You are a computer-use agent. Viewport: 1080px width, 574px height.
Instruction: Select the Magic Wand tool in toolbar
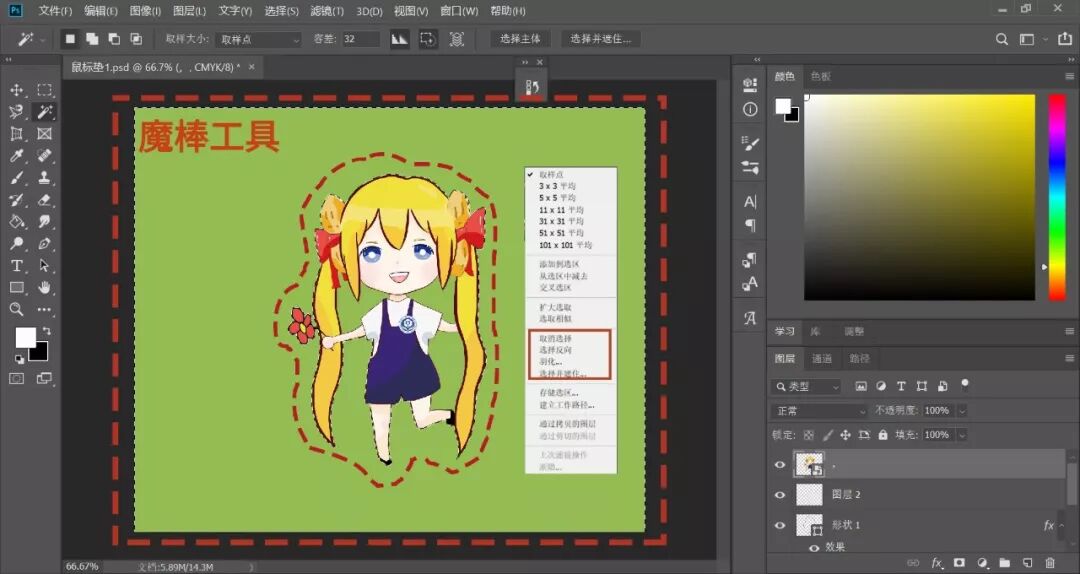coord(44,112)
